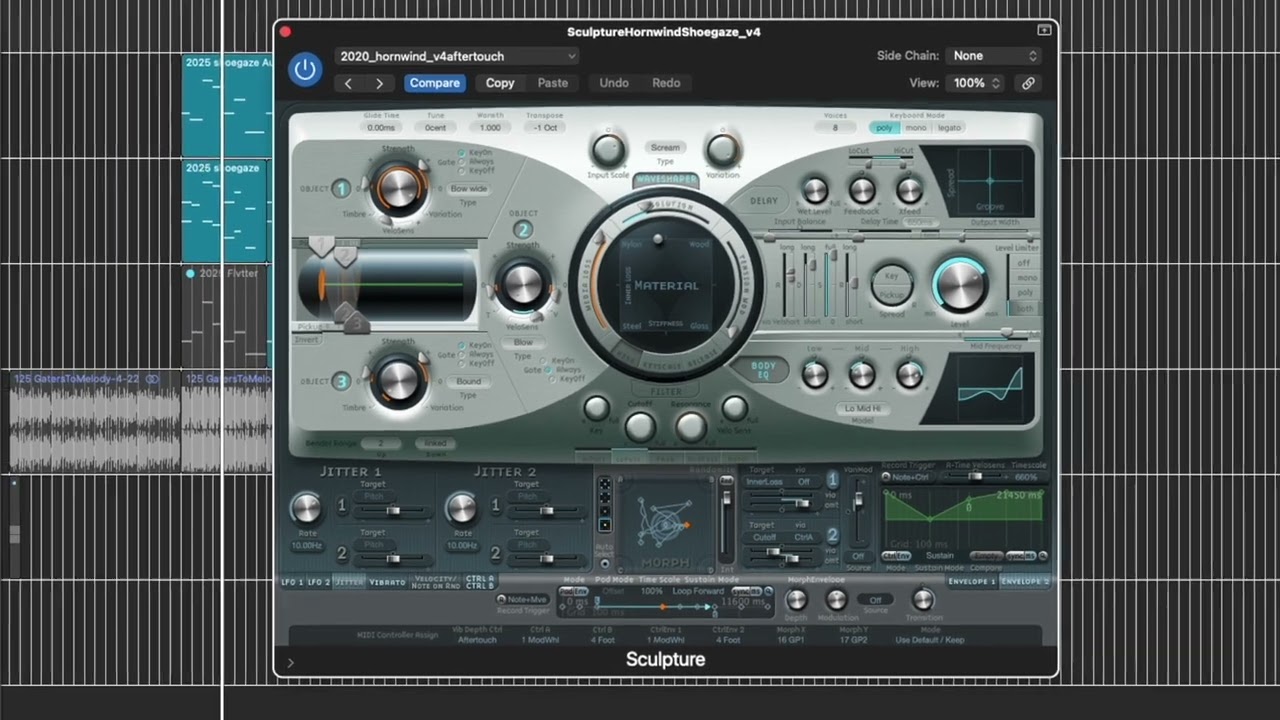Go to previous preset with left arrow
1280x720 pixels.
click(348, 83)
